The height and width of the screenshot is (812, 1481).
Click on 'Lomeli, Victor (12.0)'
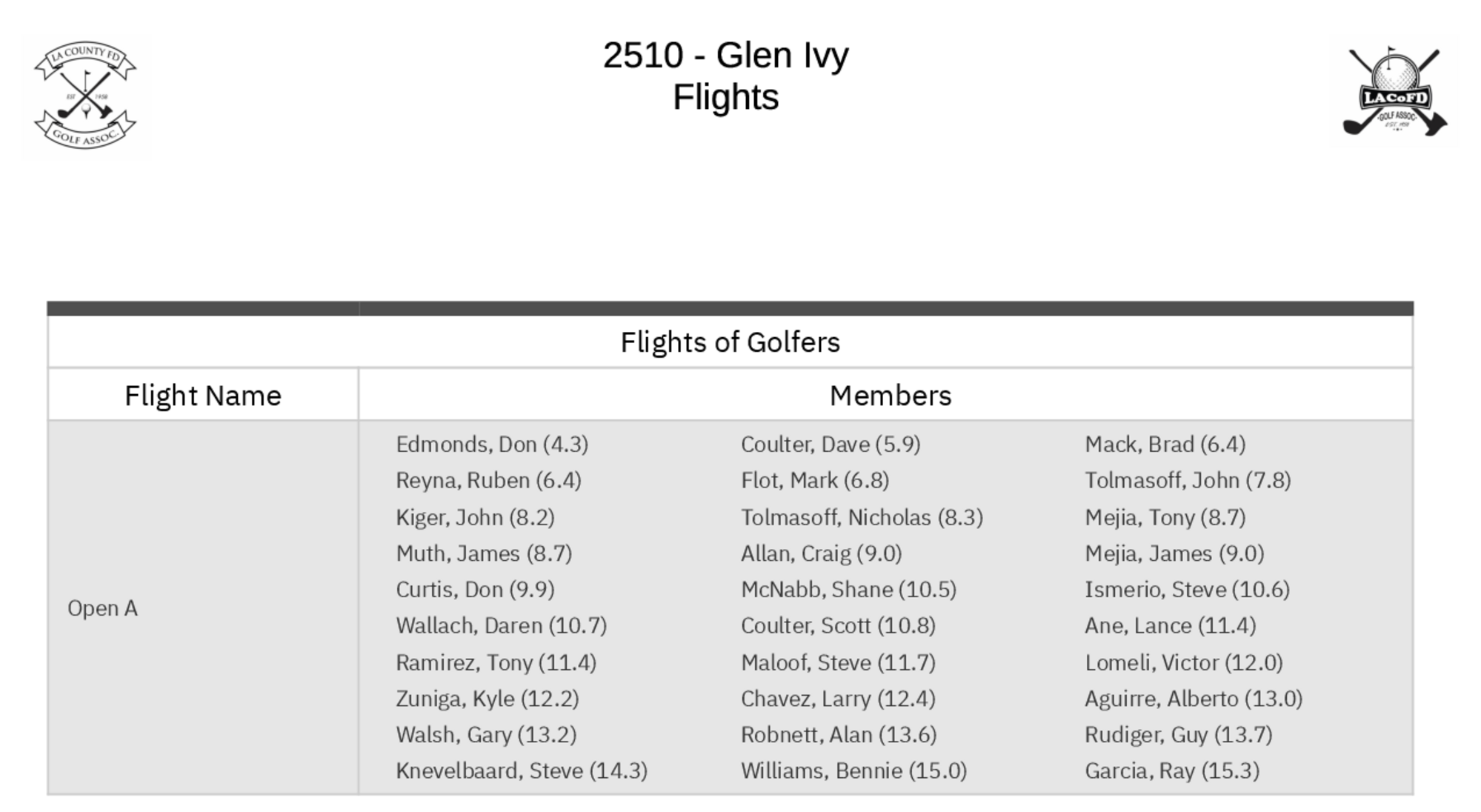click(x=1183, y=662)
